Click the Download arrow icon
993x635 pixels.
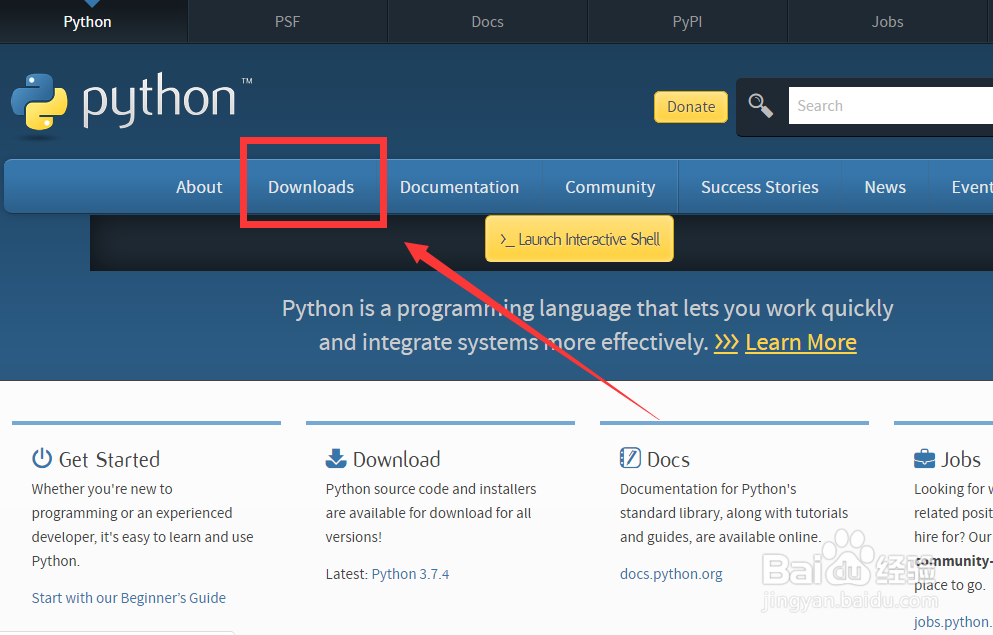336,459
